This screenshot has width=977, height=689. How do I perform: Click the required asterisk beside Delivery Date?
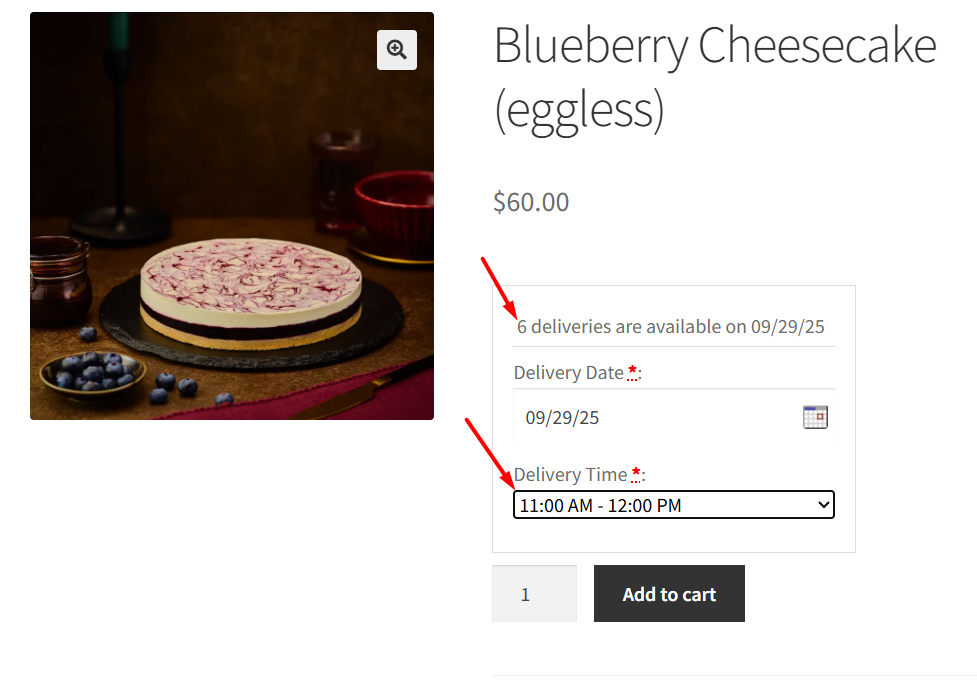(632, 372)
